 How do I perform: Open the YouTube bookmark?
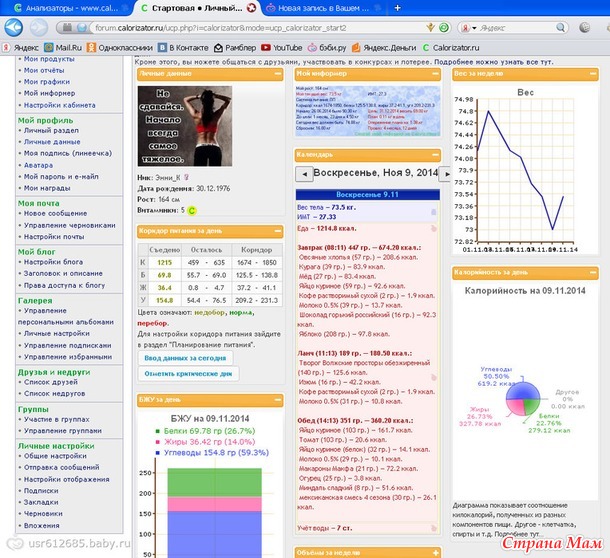point(282,48)
